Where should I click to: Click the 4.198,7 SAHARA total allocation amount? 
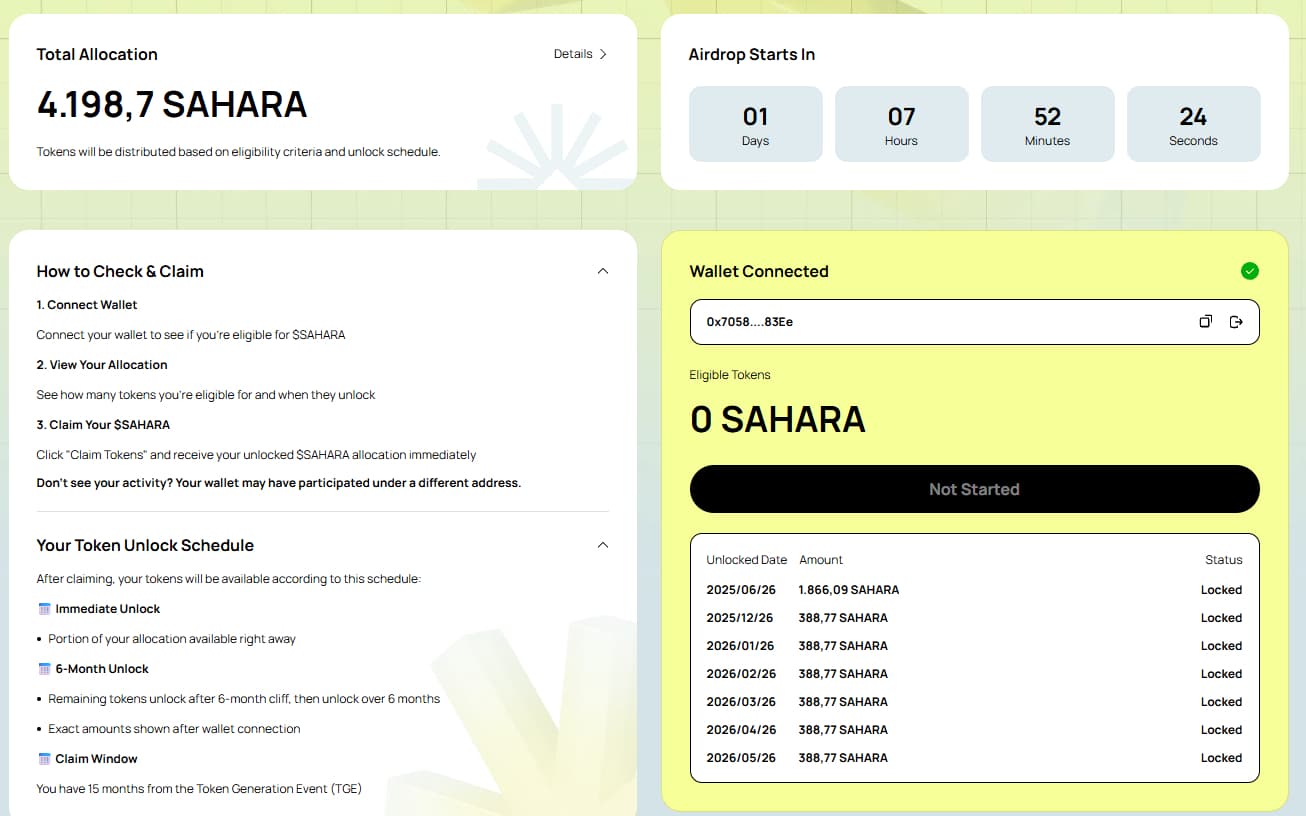tap(172, 104)
